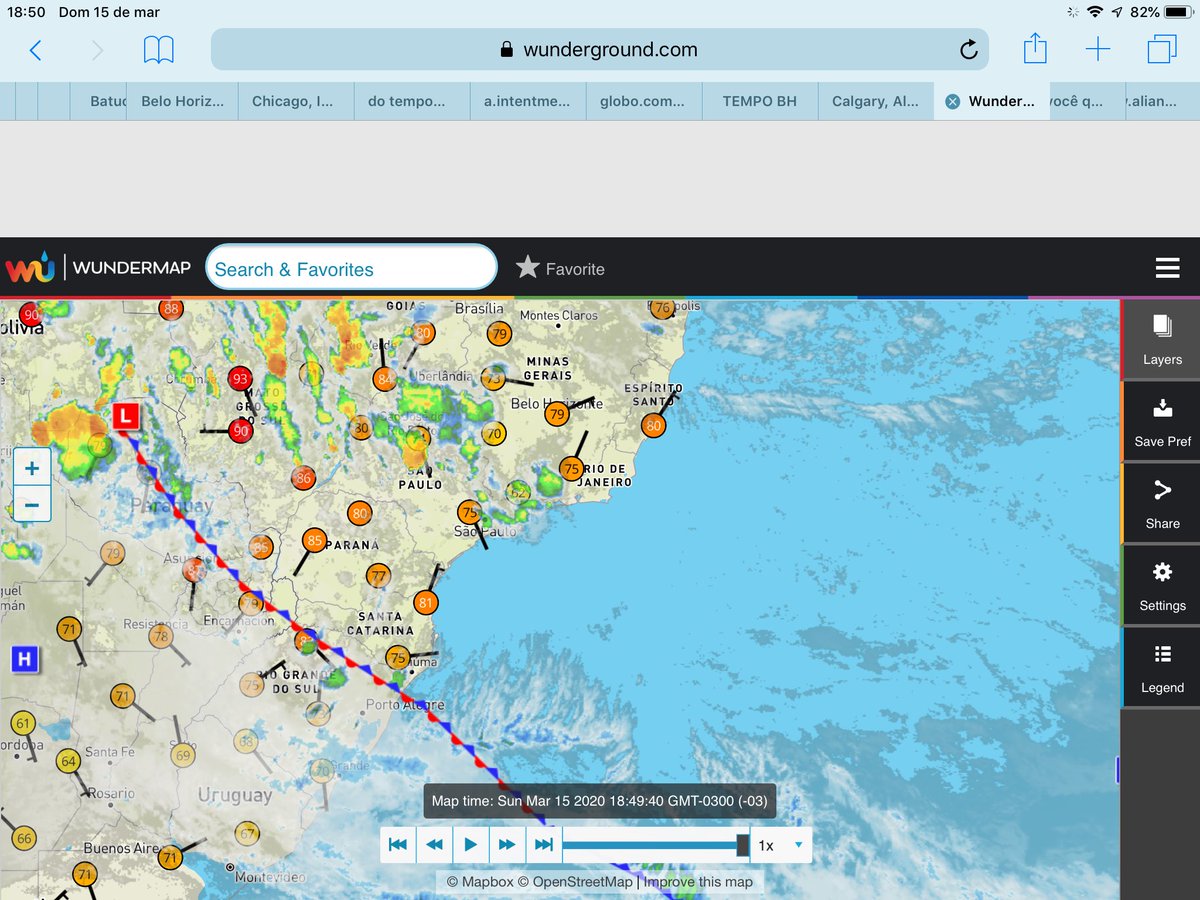Close the Wunder... tab
Viewport: 1200px width, 900px height.
952,101
